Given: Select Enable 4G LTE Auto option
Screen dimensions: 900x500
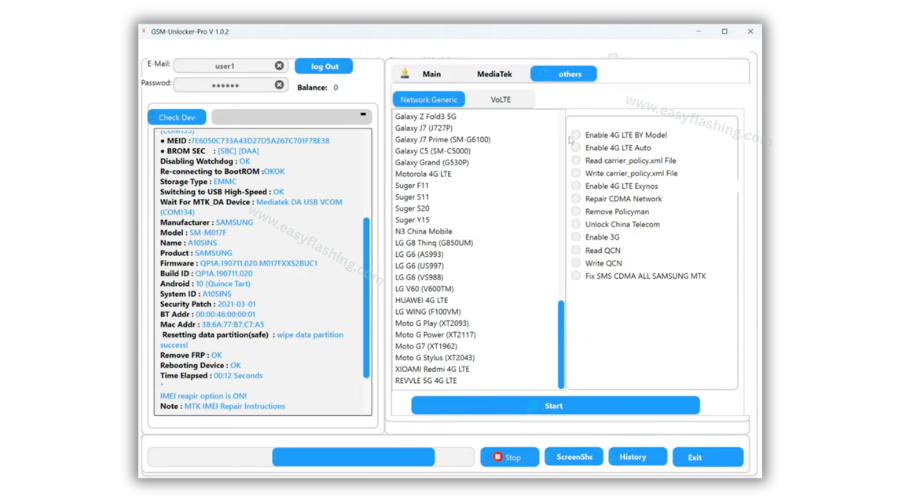Looking at the screenshot, I should (x=576, y=148).
